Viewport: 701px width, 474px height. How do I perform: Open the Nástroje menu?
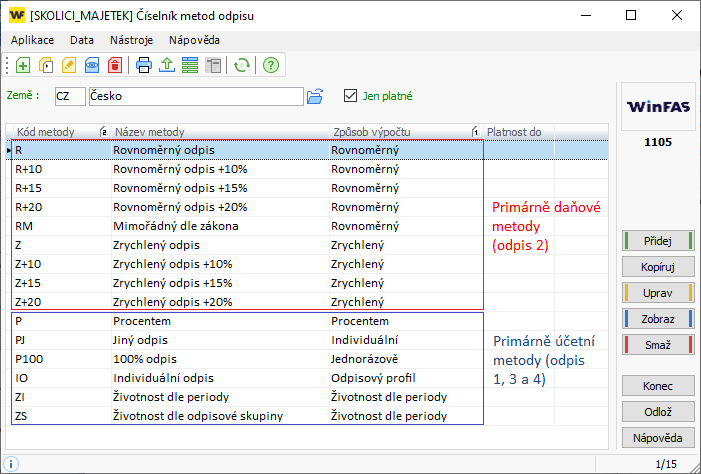point(131,40)
